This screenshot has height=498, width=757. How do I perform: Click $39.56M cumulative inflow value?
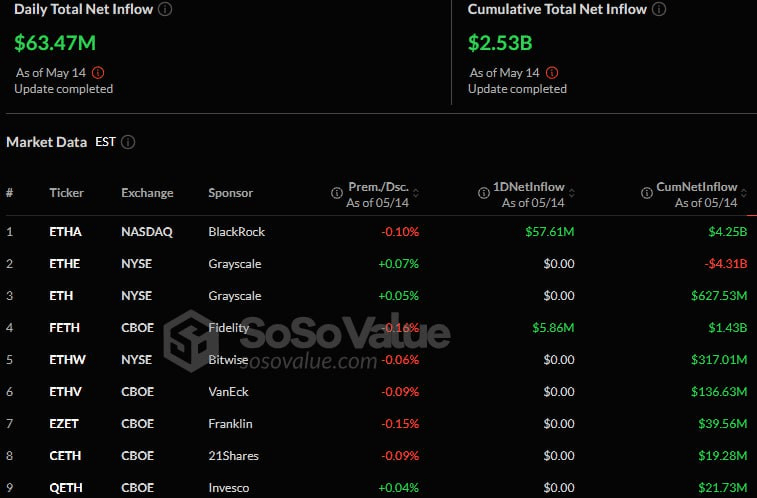[x=723, y=424]
